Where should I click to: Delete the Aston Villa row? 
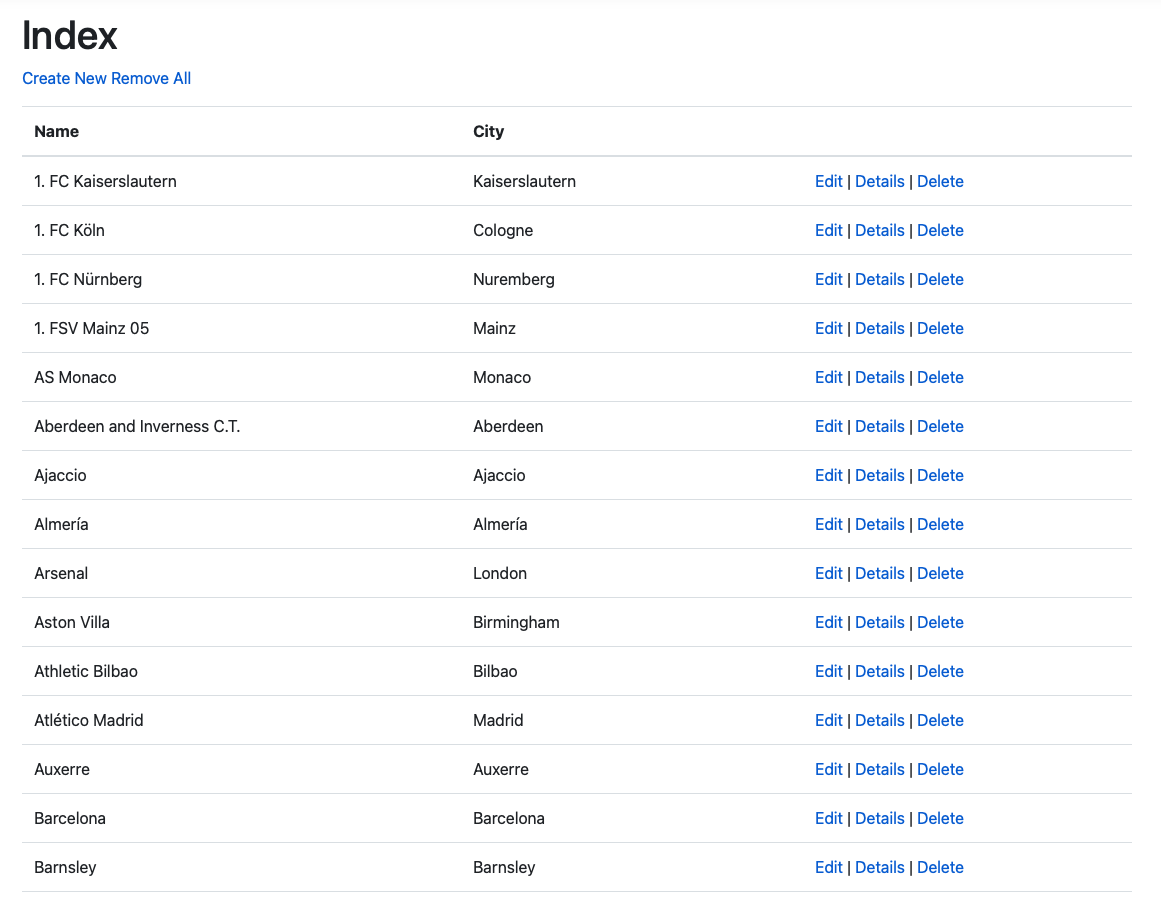point(940,622)
